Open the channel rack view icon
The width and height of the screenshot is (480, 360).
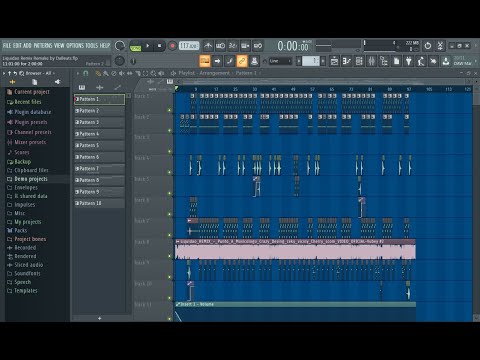[x=359, y=61]
